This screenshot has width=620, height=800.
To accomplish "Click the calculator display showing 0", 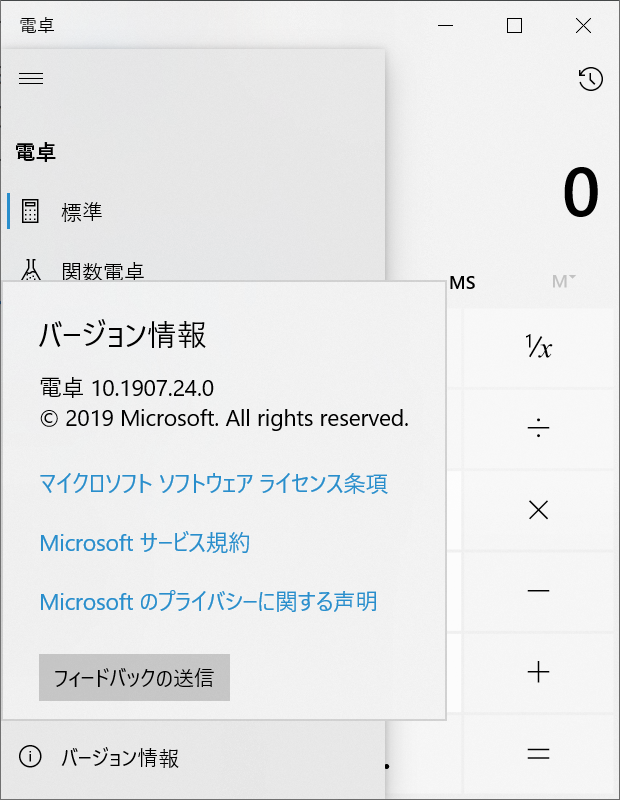I will [x=581, y=192].
